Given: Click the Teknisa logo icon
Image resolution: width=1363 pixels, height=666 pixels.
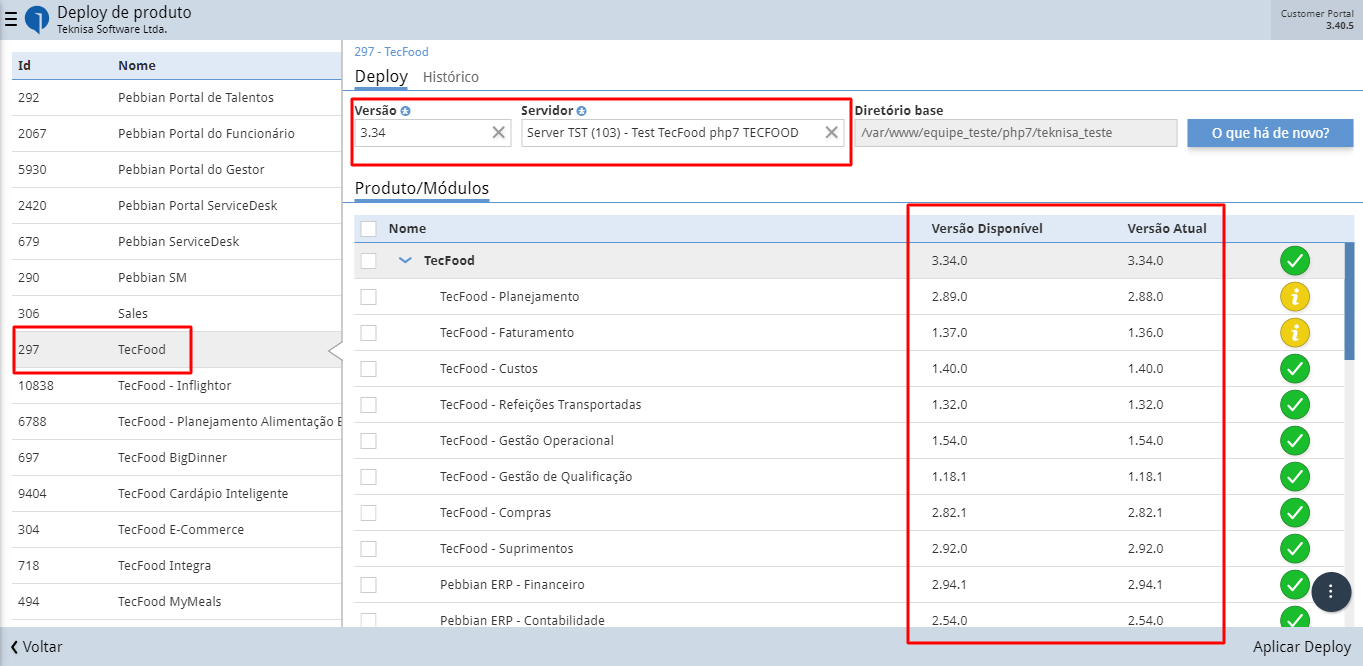Looking at the screenshot, I should (37, 20).
